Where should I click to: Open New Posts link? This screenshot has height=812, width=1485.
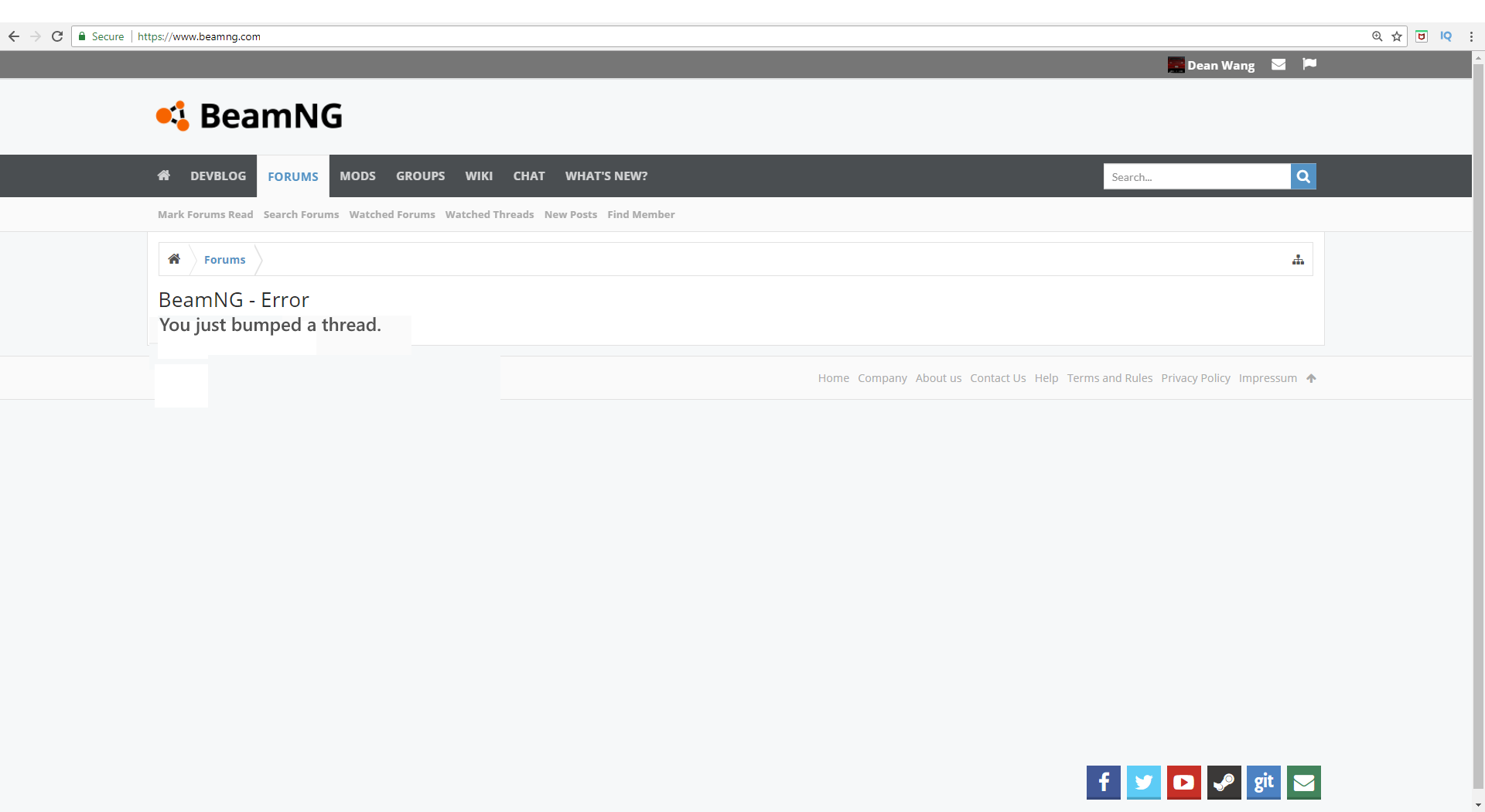click(x=571, y=215)
